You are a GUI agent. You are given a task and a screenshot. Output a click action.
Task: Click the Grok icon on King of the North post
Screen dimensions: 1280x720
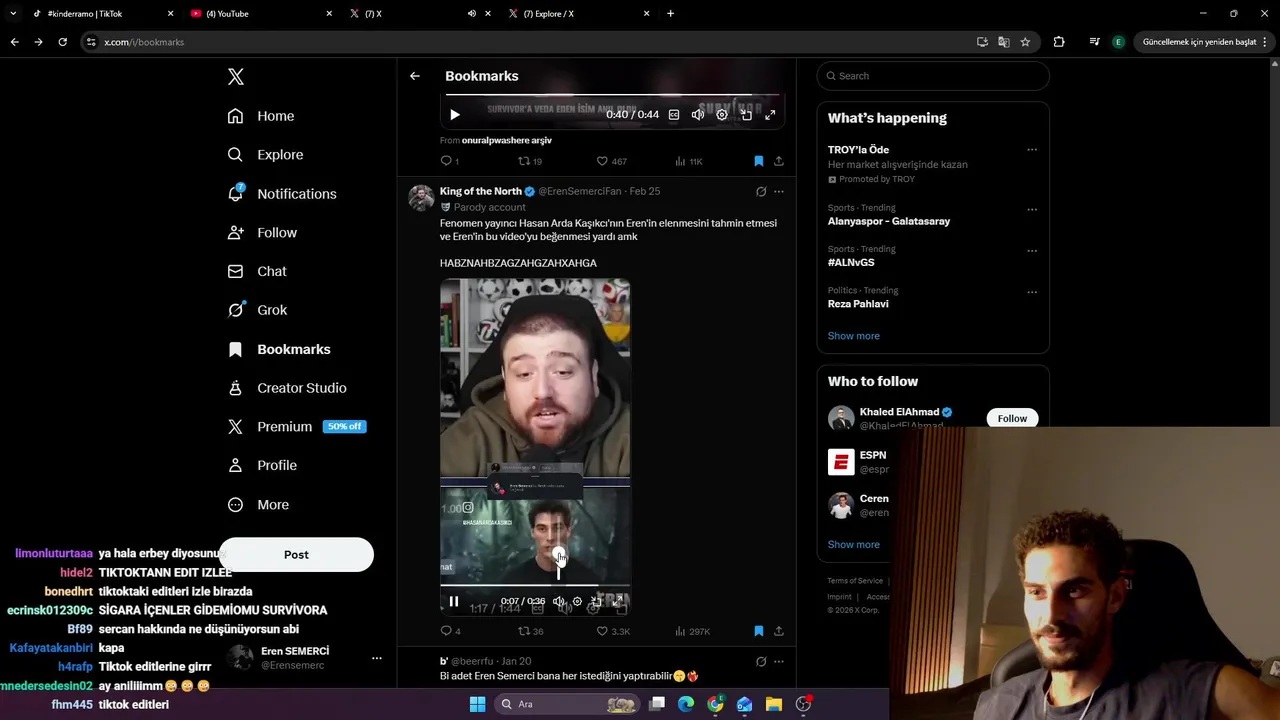[761, 191]
